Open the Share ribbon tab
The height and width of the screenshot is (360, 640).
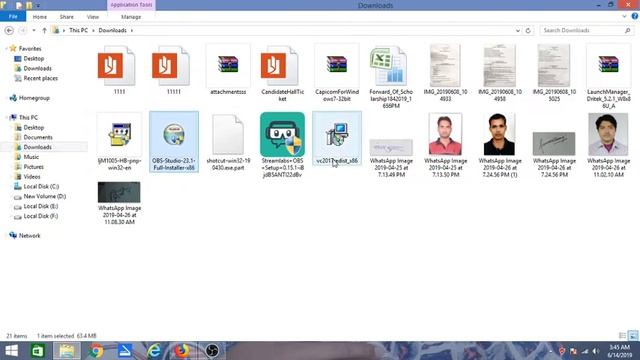[67, 17]
